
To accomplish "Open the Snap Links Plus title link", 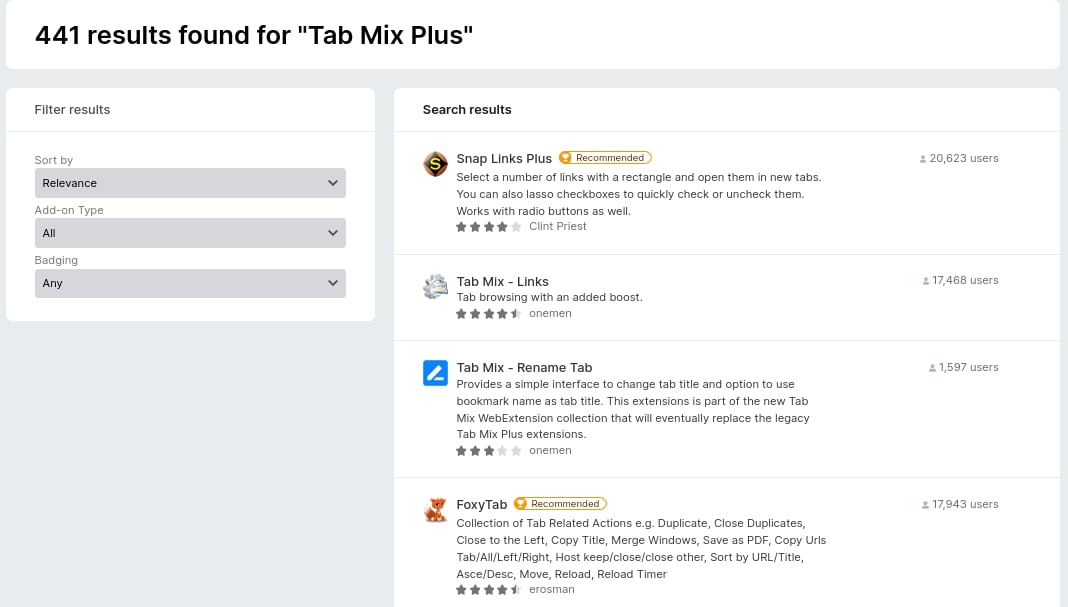I will click(x=504, y=159).
